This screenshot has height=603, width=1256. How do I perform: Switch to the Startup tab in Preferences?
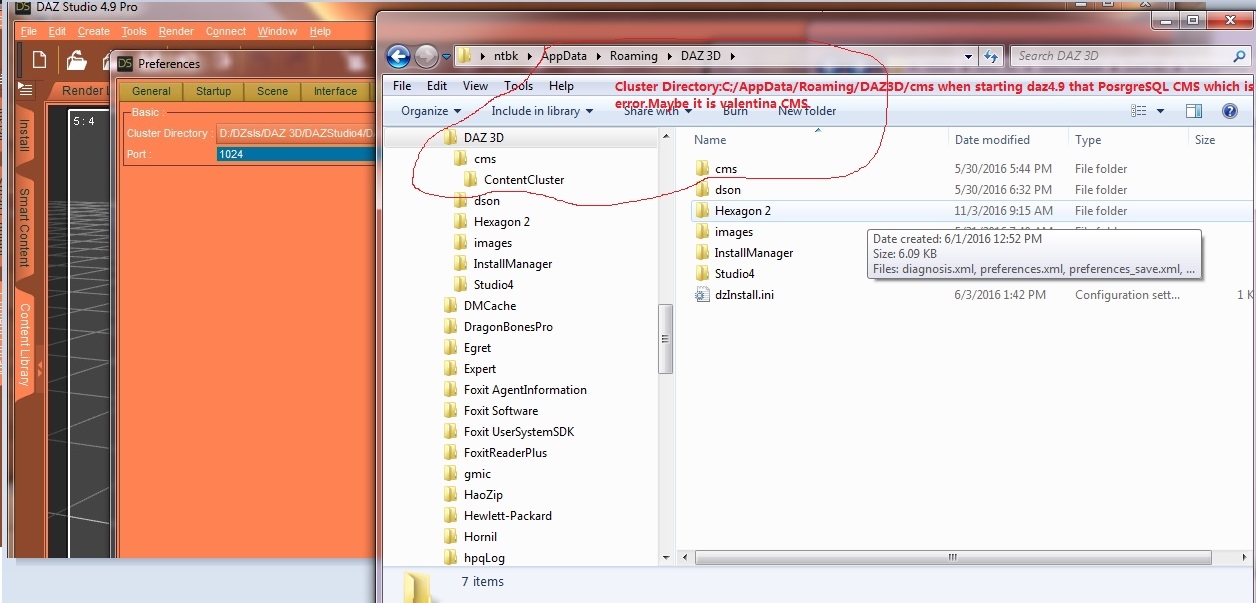point(213,91)
